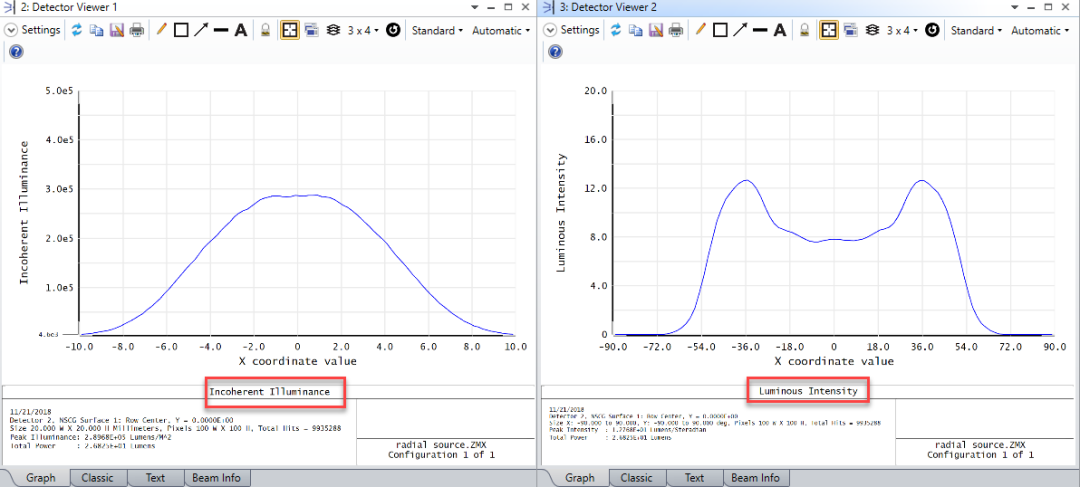Print the Detector Viewer 1 window
This screenshot has height=487, width=1080.
pos(137,30)
